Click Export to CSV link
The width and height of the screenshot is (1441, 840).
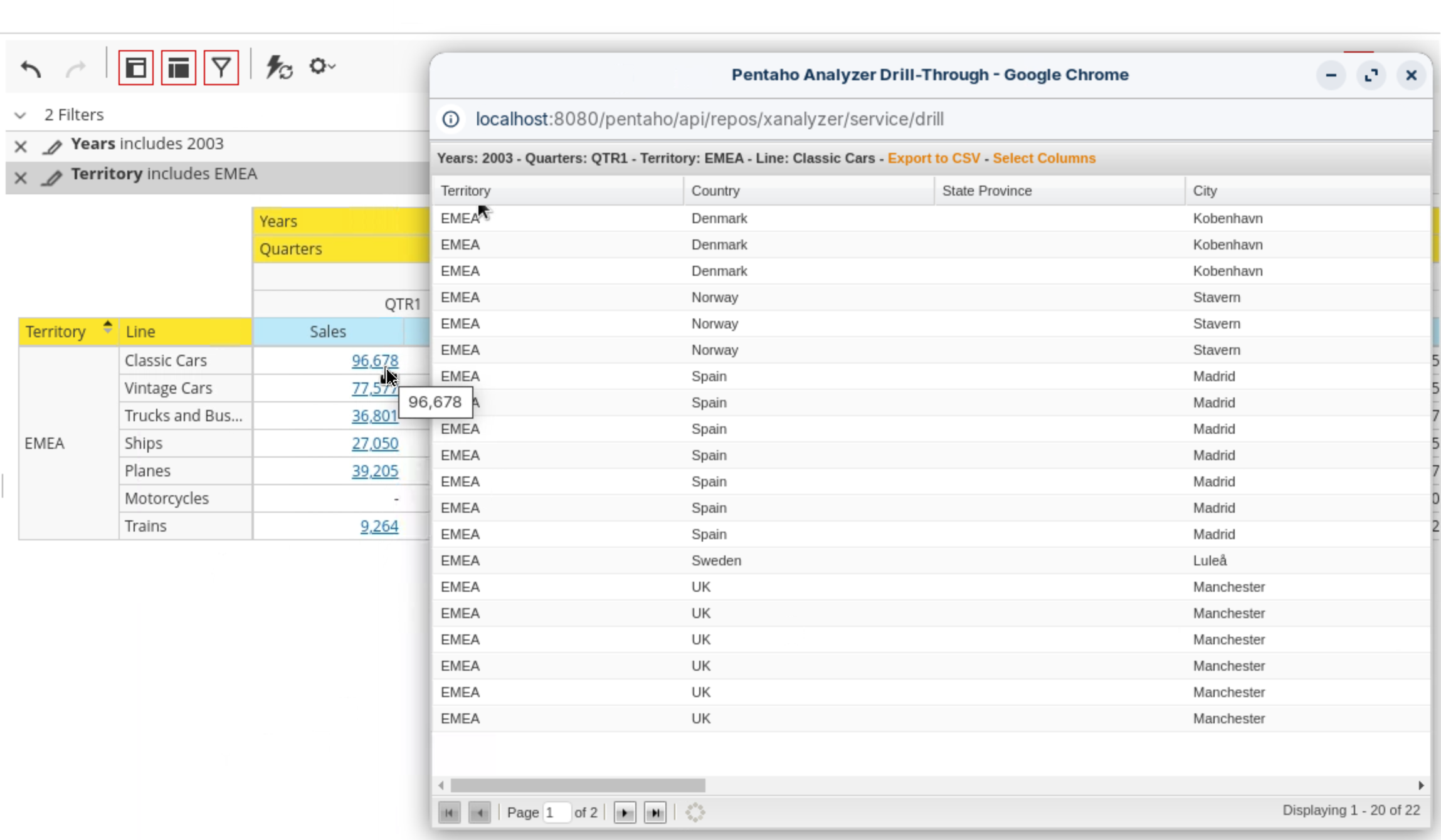pos(933,158)
